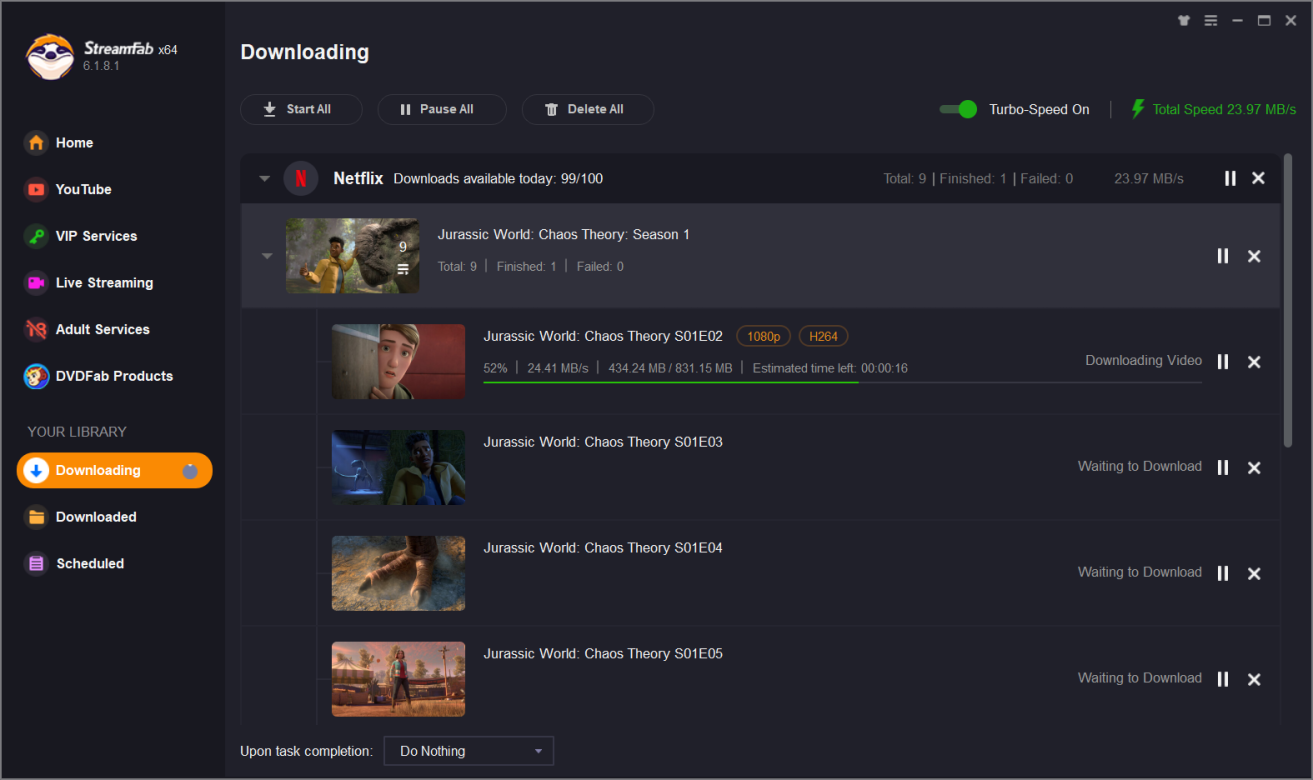Click the StreamFab sloth logo
Screen dimensions: 1313x780
point(49,56)
